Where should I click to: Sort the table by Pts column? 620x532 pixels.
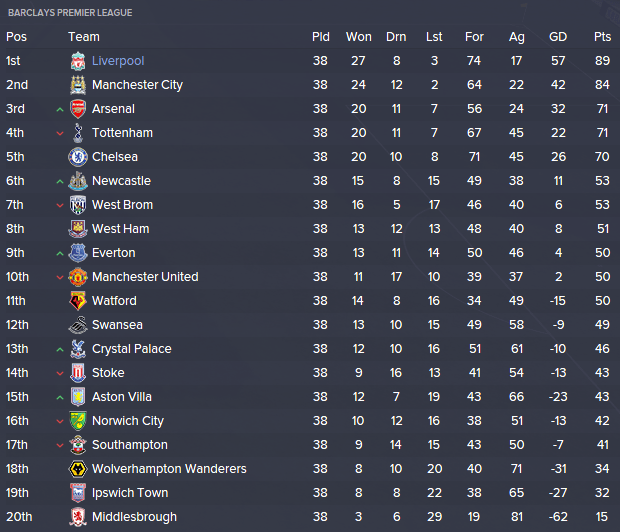click(602, 37)
